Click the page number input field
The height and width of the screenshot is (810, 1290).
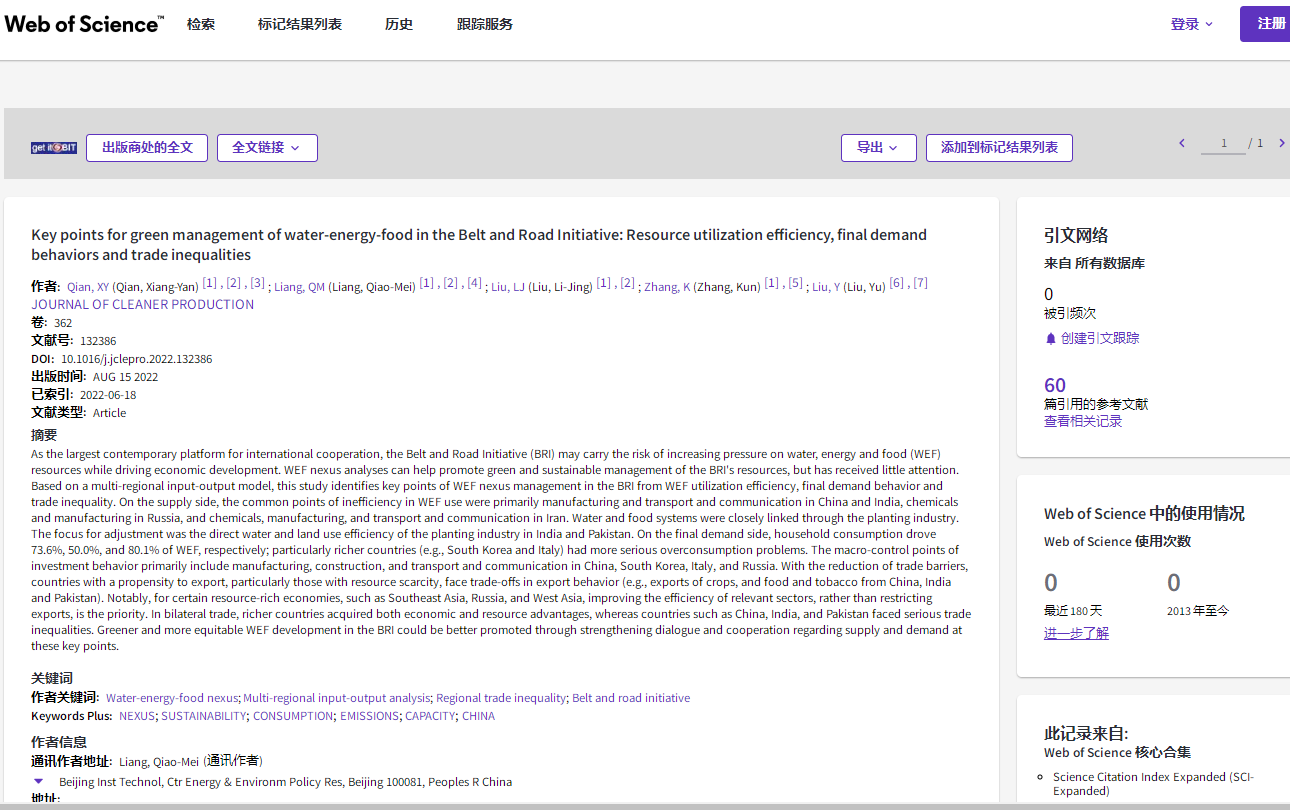click(1225, 144)
